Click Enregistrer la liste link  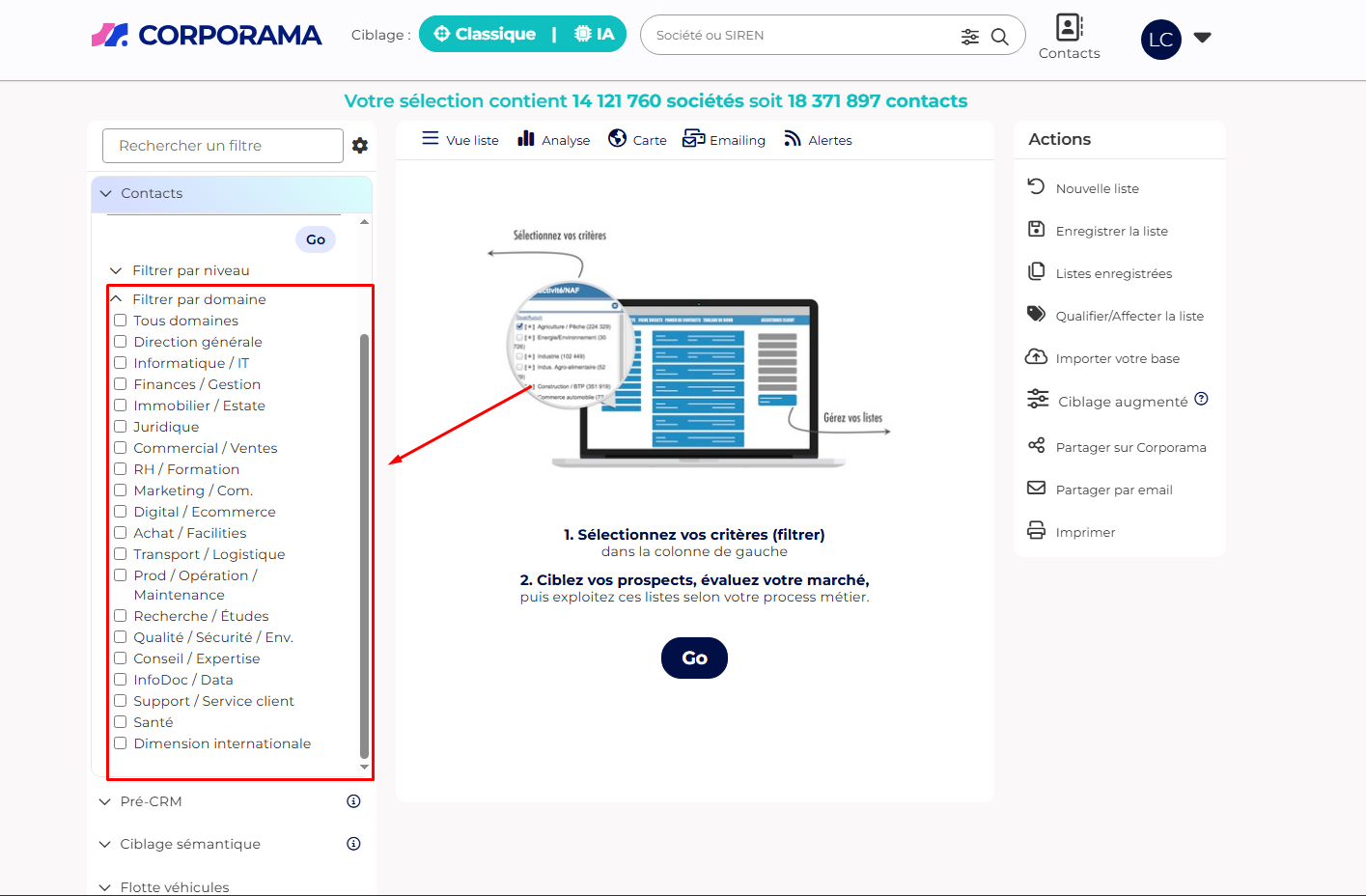(1111, 231)
